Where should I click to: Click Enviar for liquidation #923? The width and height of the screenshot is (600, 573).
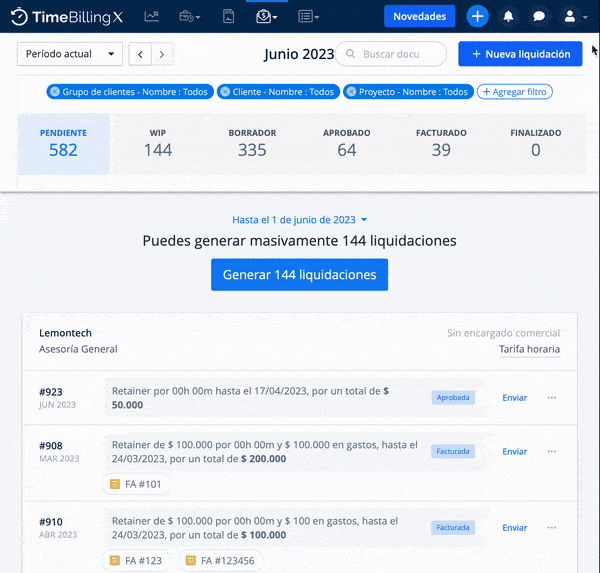(515, 398)
